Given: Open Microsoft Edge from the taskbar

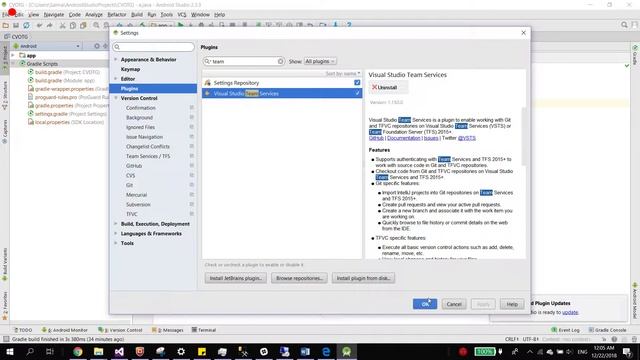Looking at the screenshot, I should click(326, 351).
